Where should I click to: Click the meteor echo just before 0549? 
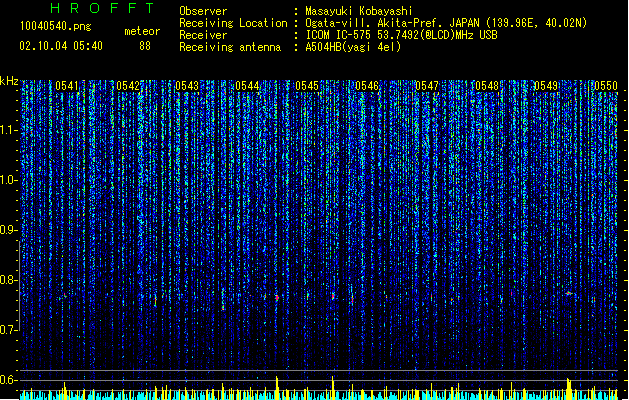tap(568, 294)
